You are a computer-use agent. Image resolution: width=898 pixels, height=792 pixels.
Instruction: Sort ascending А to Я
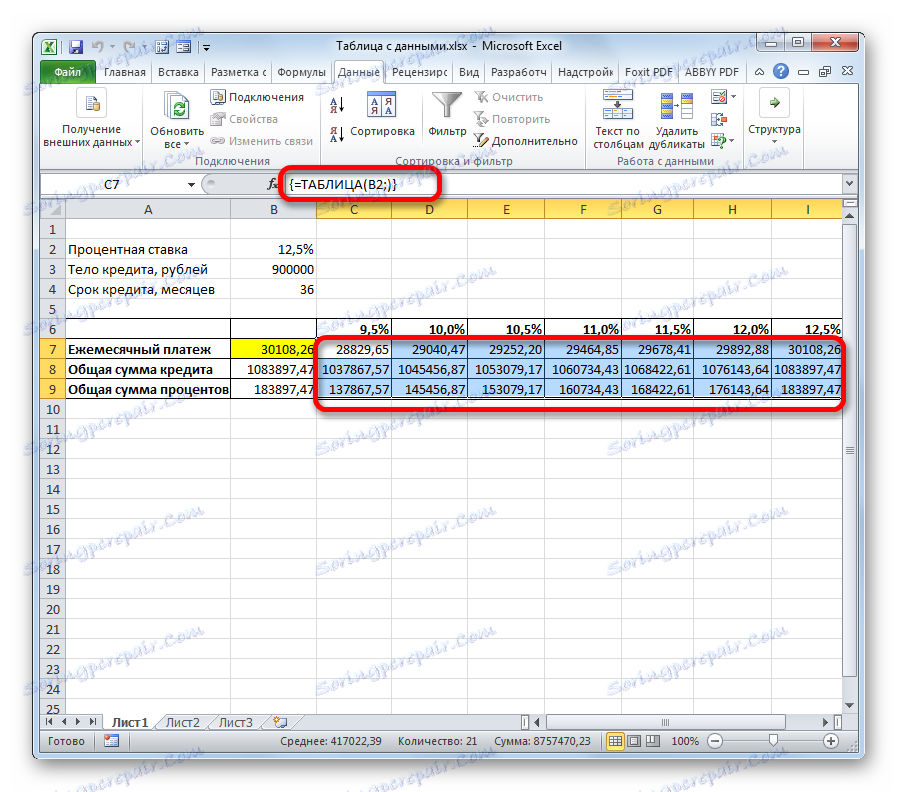pyautogui.click(x=337, y=105)
